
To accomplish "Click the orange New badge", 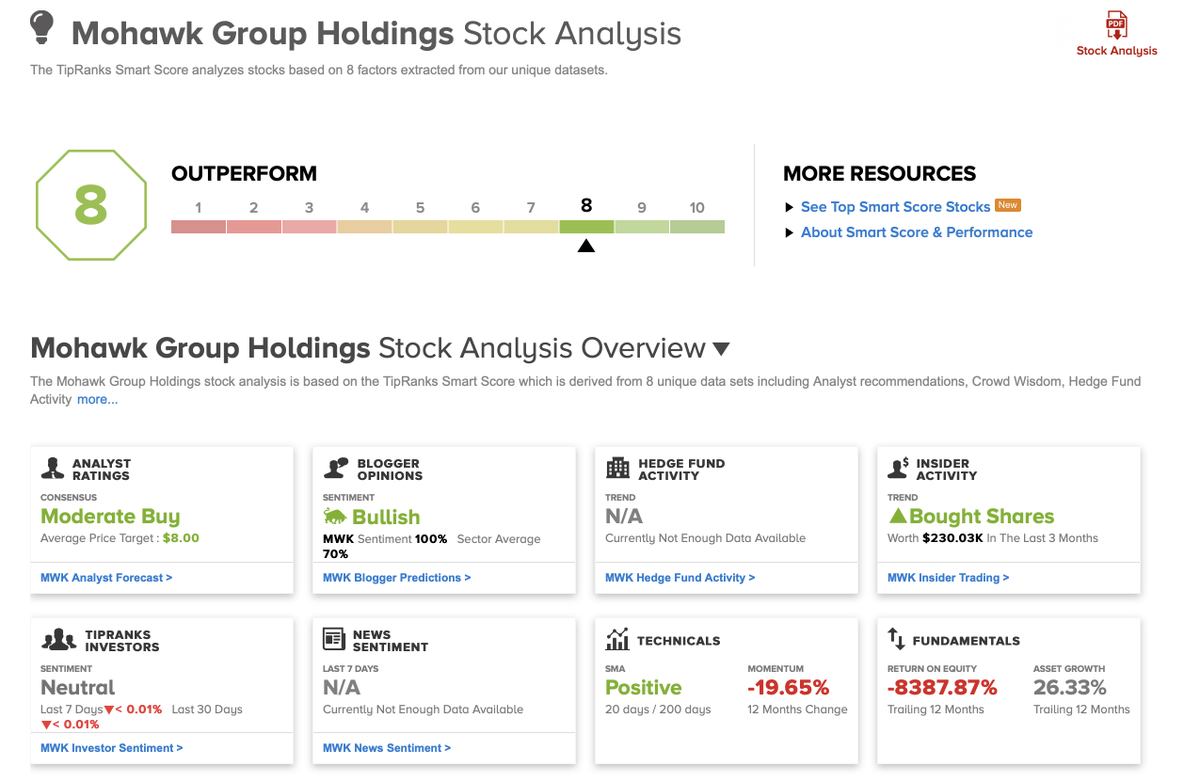I will tap(1008, 205).
